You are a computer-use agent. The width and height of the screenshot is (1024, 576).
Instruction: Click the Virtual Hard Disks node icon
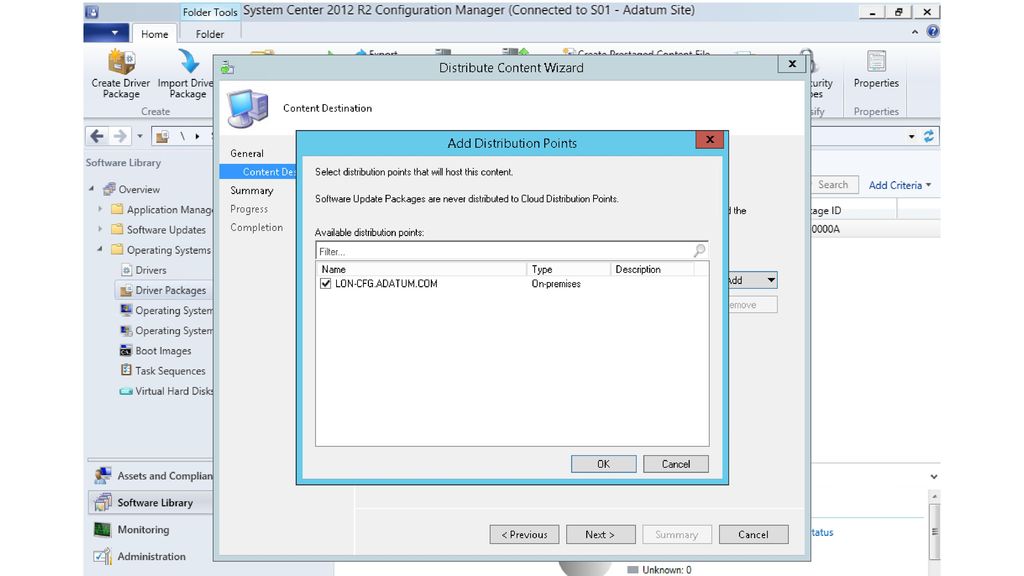(x=126, y=391)
